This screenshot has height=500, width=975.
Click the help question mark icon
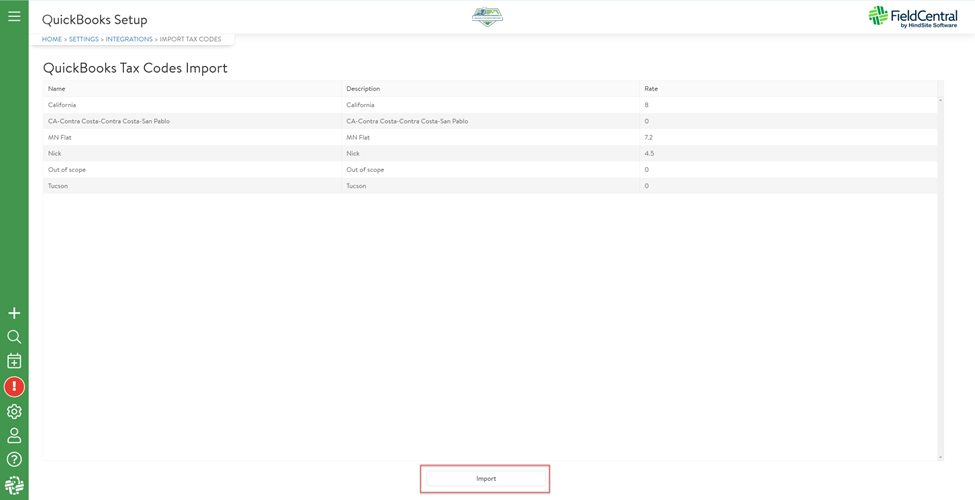14,460
